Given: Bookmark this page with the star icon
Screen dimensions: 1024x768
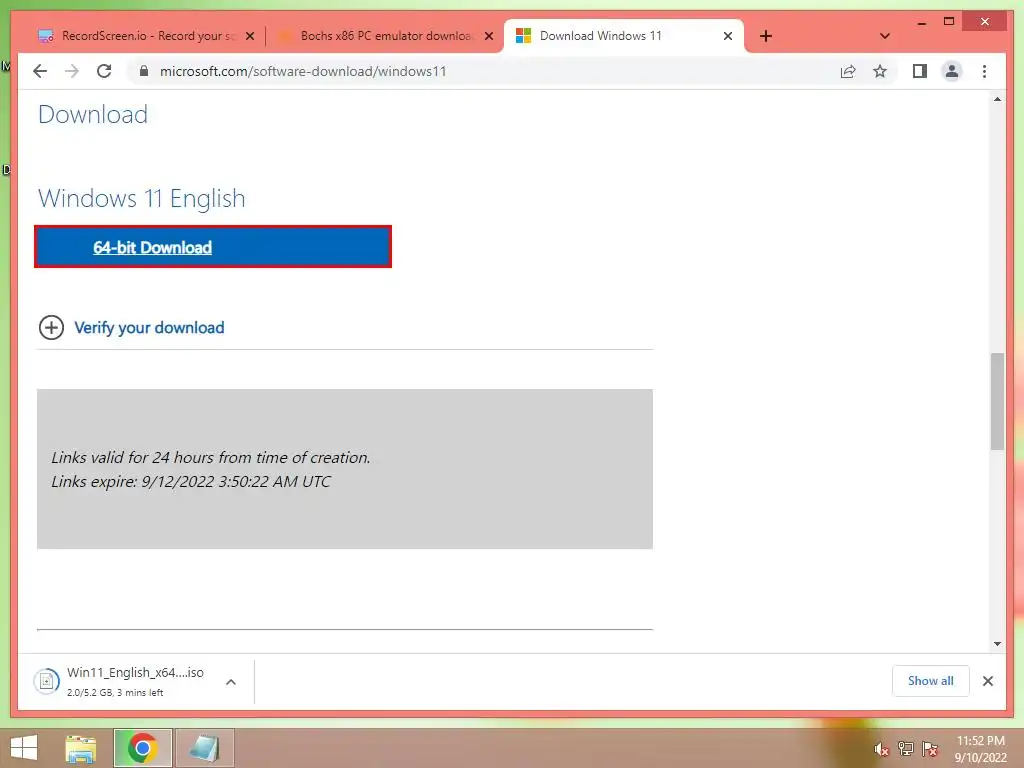Looking at the screenshot, I should (880, 71).
